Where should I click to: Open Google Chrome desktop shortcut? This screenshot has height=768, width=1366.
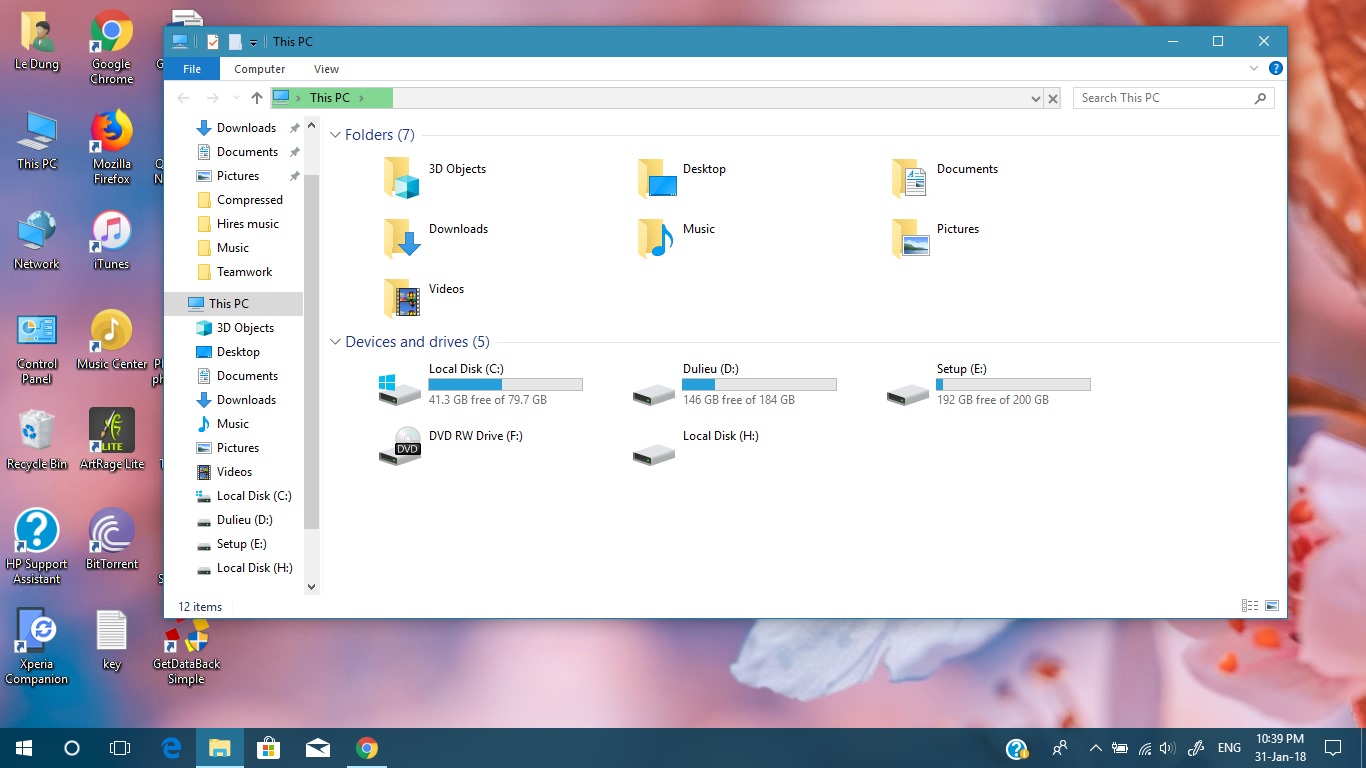(111, 47)
